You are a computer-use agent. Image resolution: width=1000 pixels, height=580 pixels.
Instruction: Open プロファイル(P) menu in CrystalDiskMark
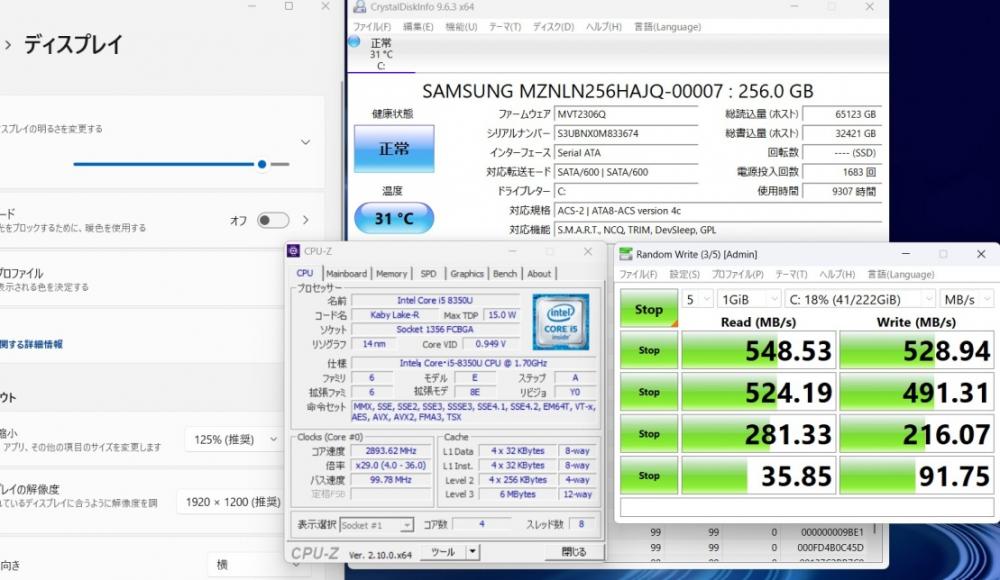[x=737, y=274]
